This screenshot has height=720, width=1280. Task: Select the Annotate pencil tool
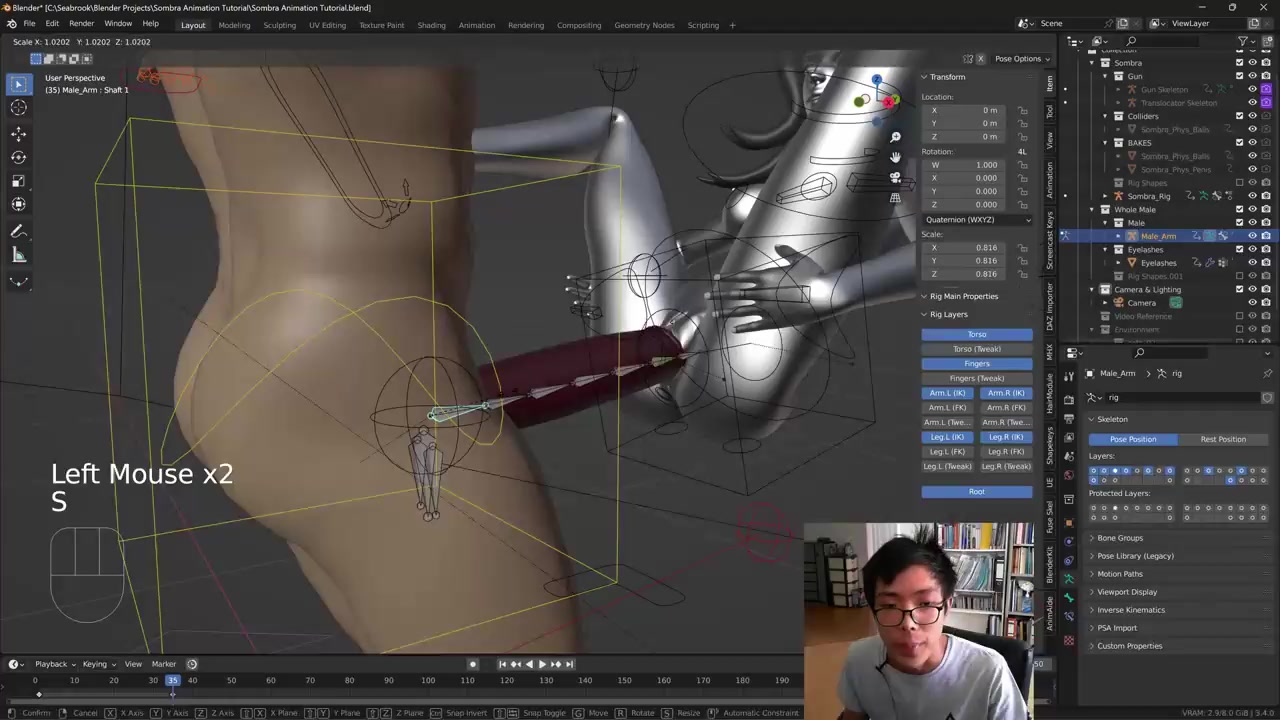click(x=18, y=231)
